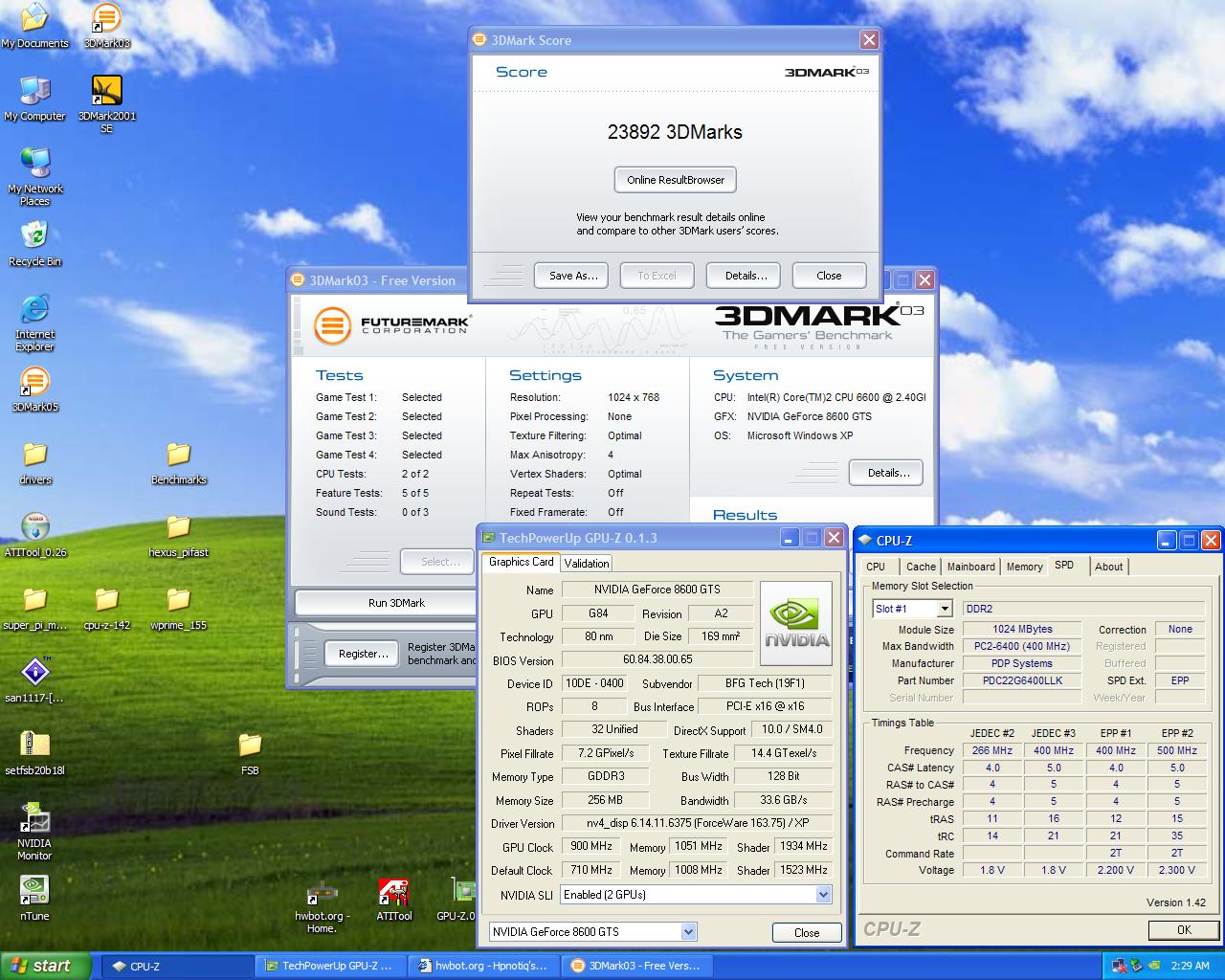Open the super_pi_m... folder
Image resolution: width=1225 pixels, height=980 pixels.
click(34, 608)
